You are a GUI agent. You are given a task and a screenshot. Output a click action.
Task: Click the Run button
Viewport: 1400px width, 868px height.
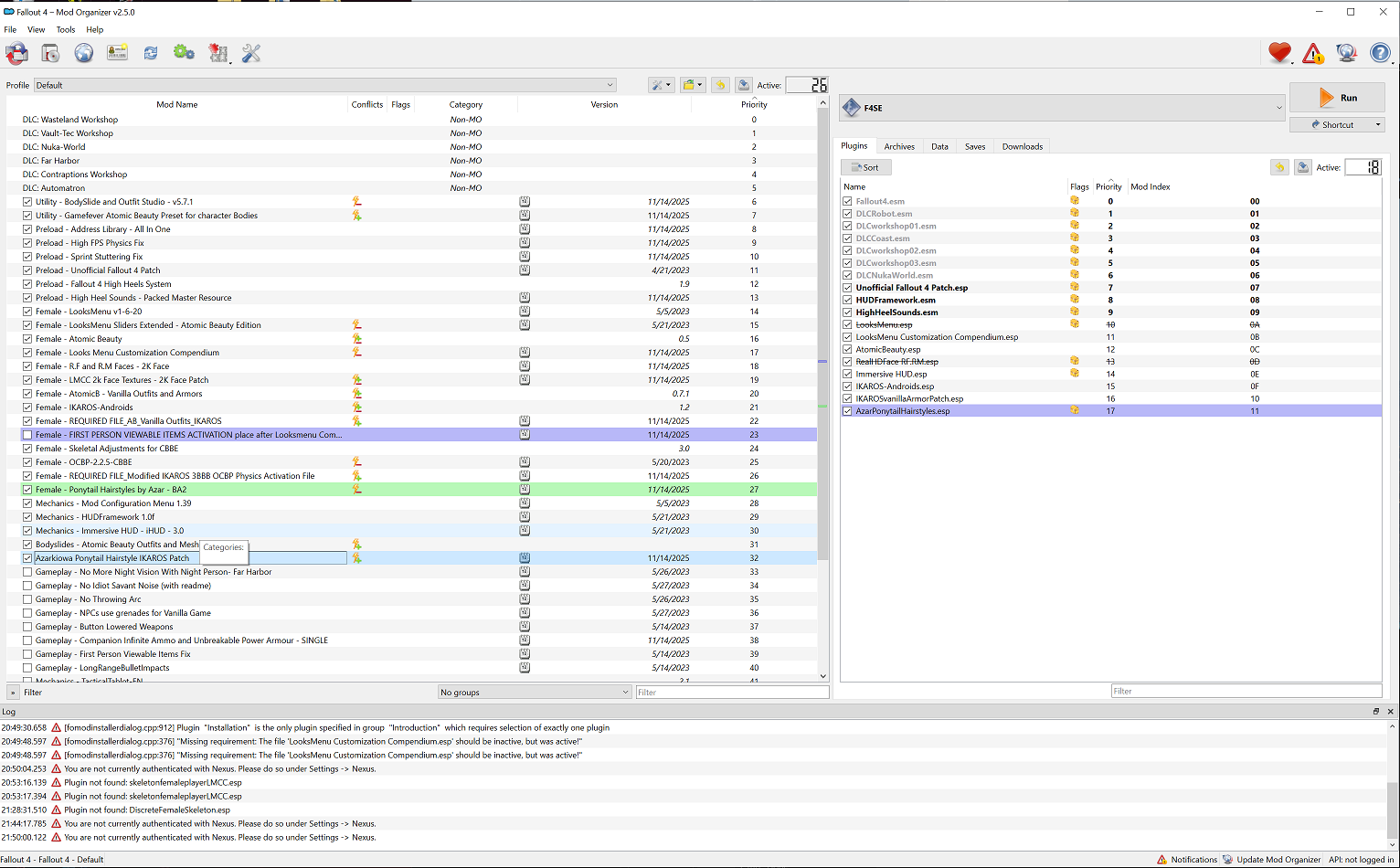pyautogui.click(x=1337, y=98)
